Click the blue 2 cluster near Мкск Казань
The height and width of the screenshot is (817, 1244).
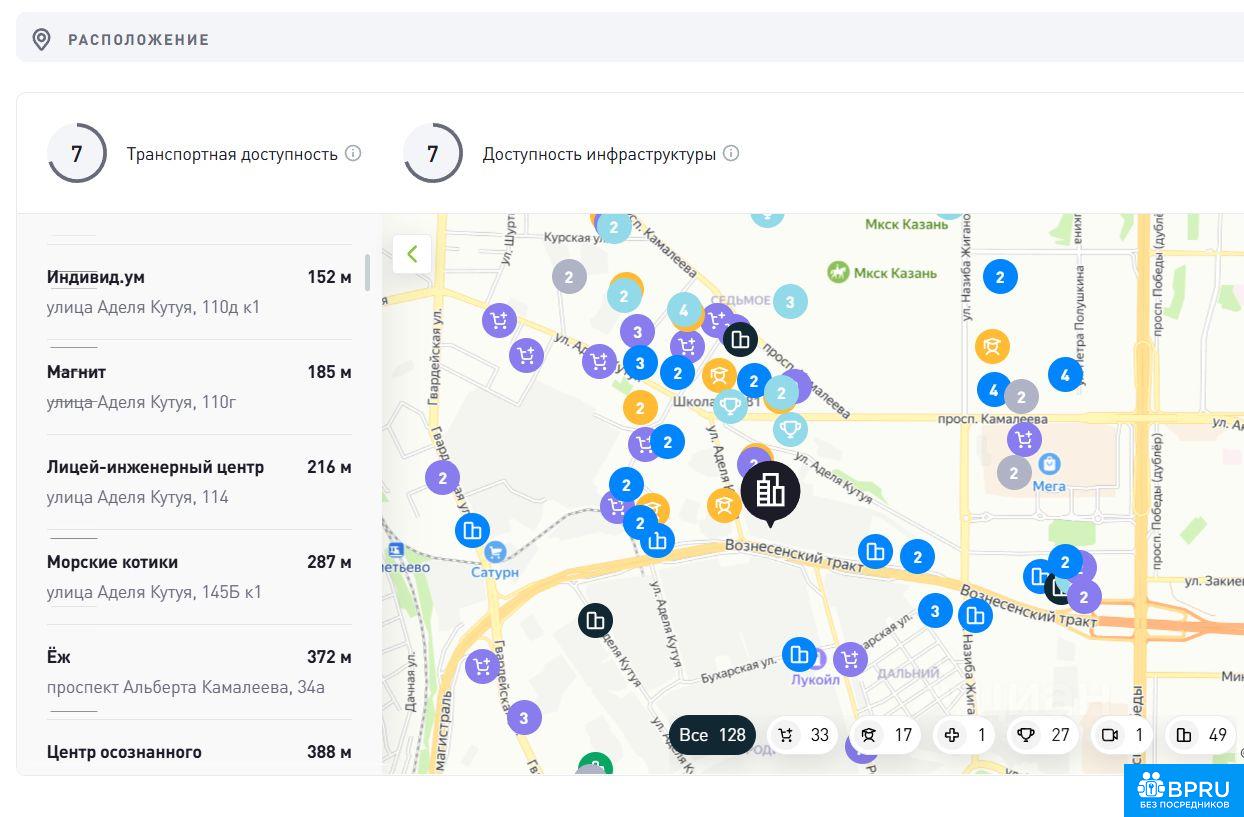point(1000,276)
